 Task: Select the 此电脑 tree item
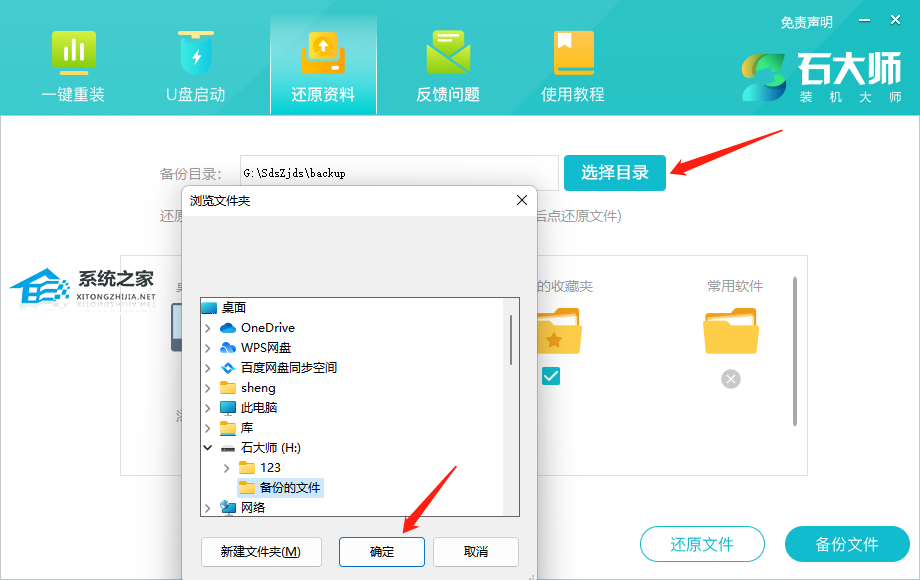259,408
